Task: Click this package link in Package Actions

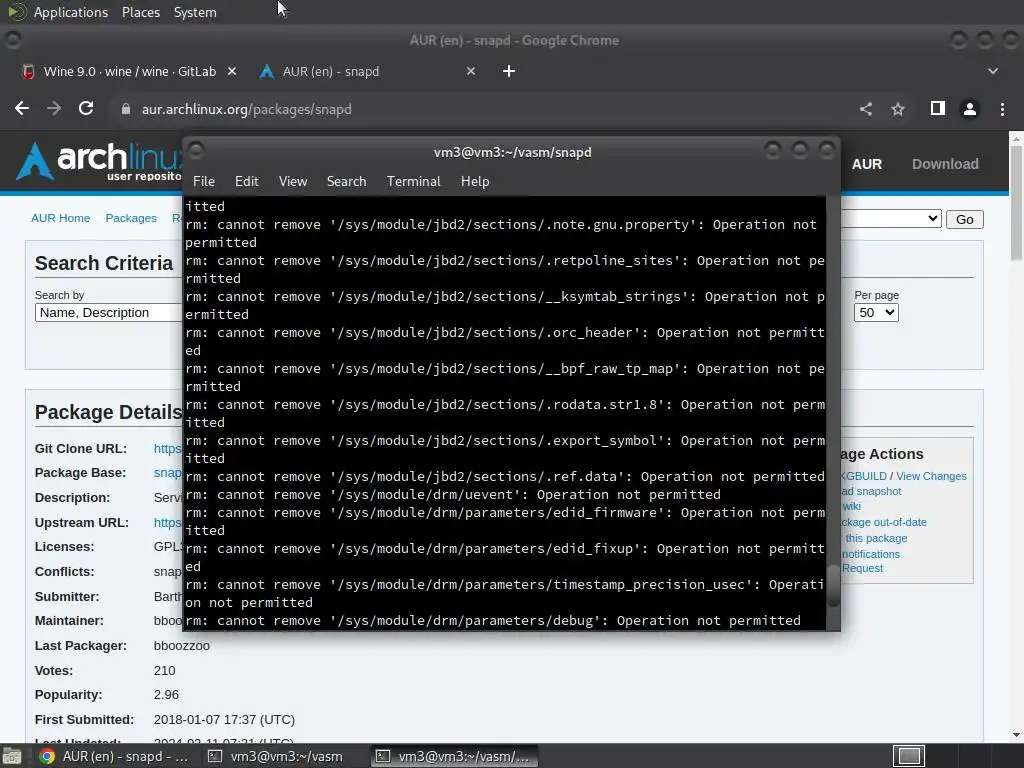Action: pos(876,538)
